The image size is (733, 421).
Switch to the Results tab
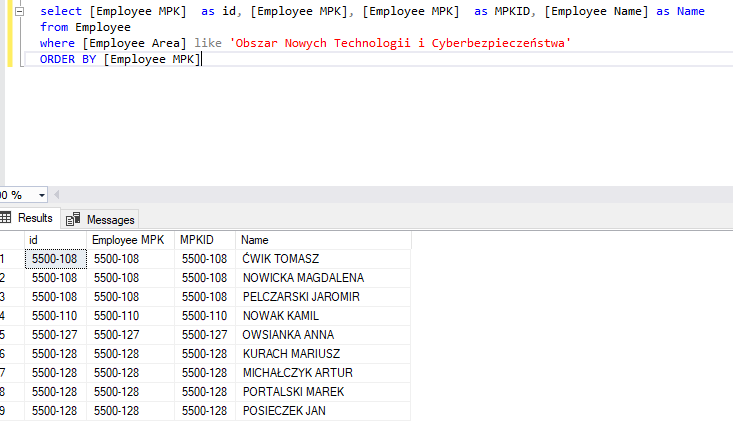tap(30, 218)
